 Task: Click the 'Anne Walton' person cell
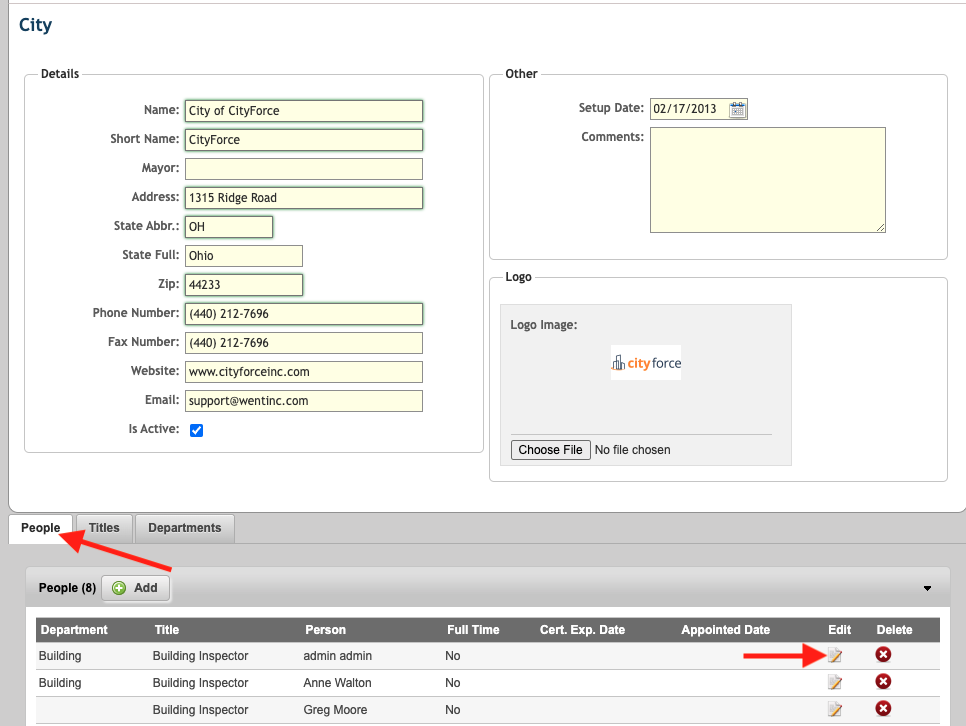(337, 683)
